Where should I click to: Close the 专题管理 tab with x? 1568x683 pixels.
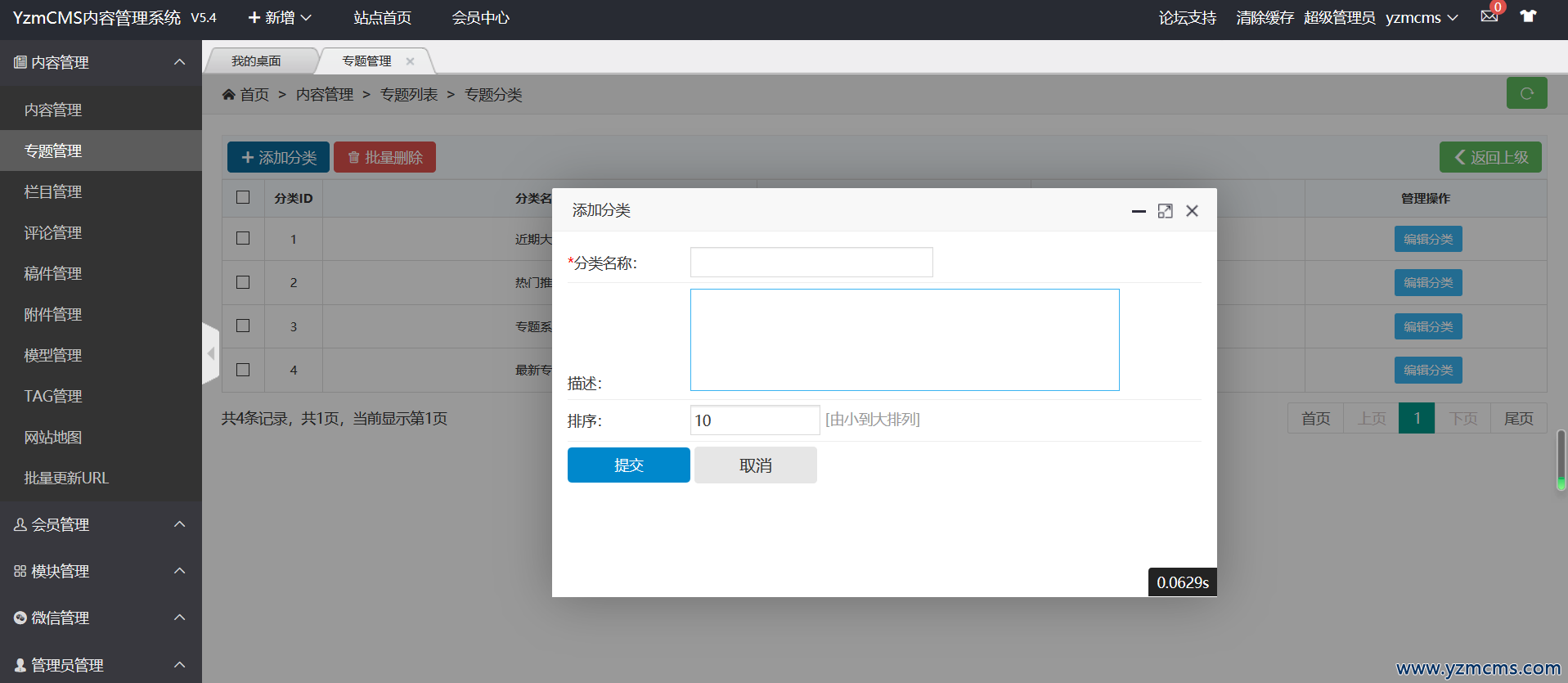tap(410, 61)
